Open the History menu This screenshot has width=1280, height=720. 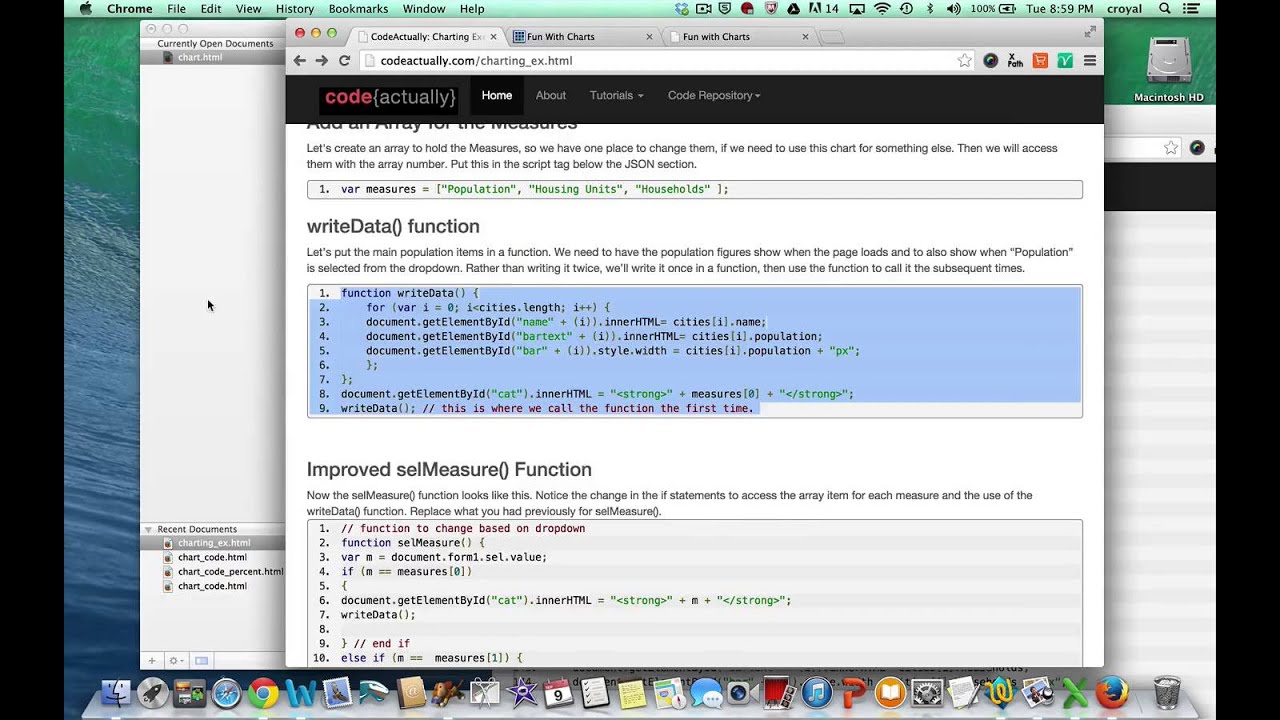pyautogui.click(x=295, y=9)
